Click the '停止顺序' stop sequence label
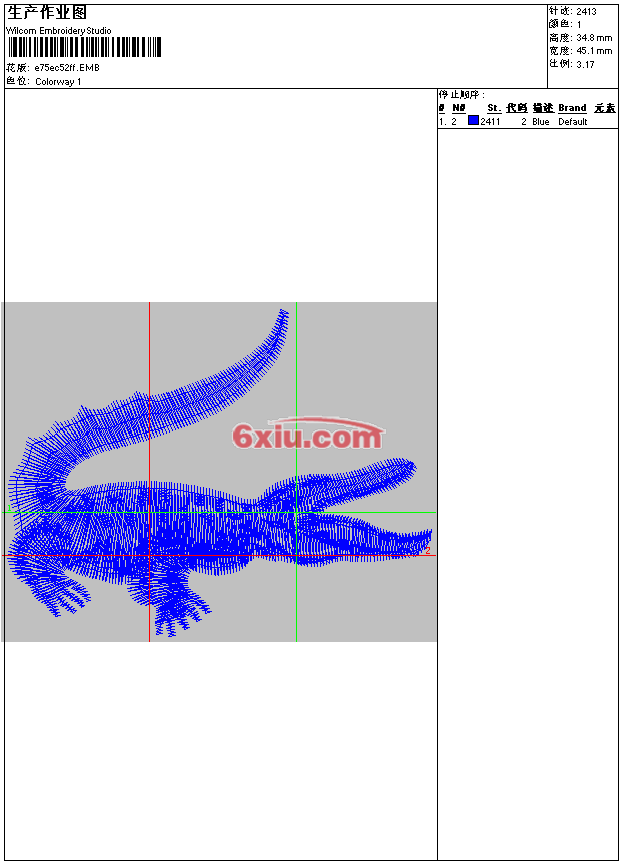The width and height of the screenshot is (620, 861). coord(461,94)
